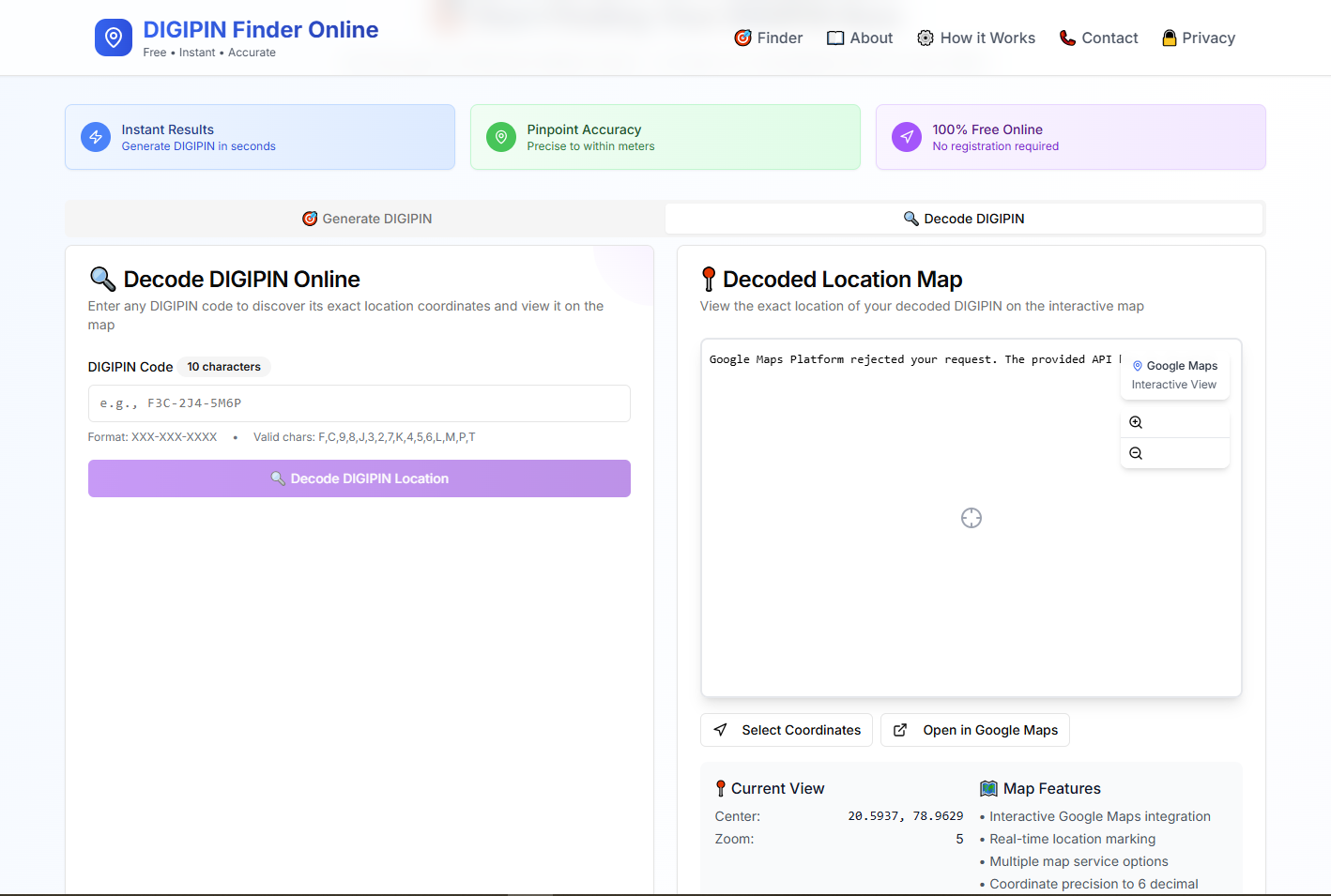Click Real-time location marking feature text
Screen dimensions: 1331x896
click(1073, 839)
